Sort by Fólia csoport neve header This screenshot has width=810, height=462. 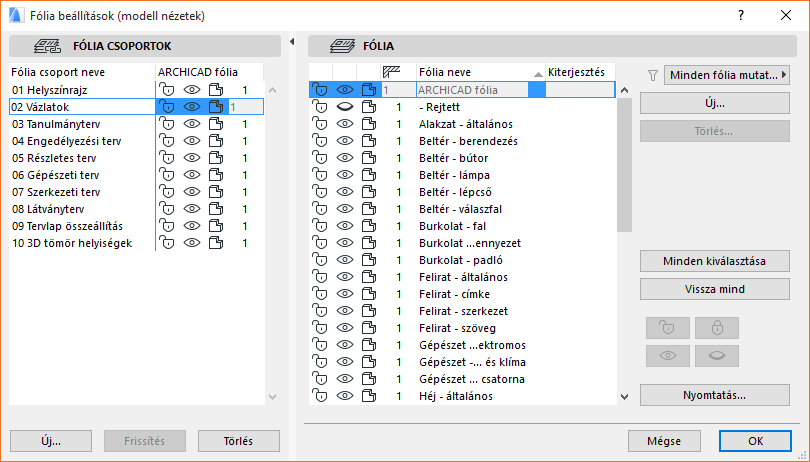[x=82, y=72]
